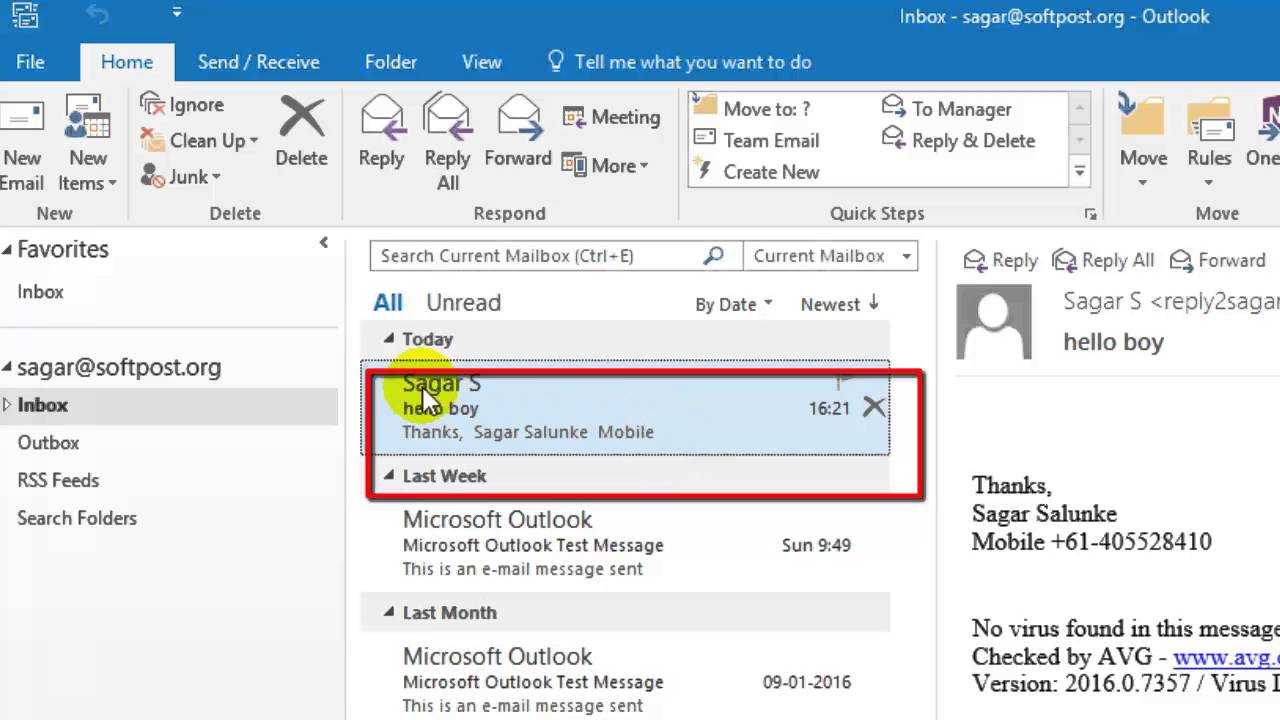Click the sender avatar picture

[993, 322]
